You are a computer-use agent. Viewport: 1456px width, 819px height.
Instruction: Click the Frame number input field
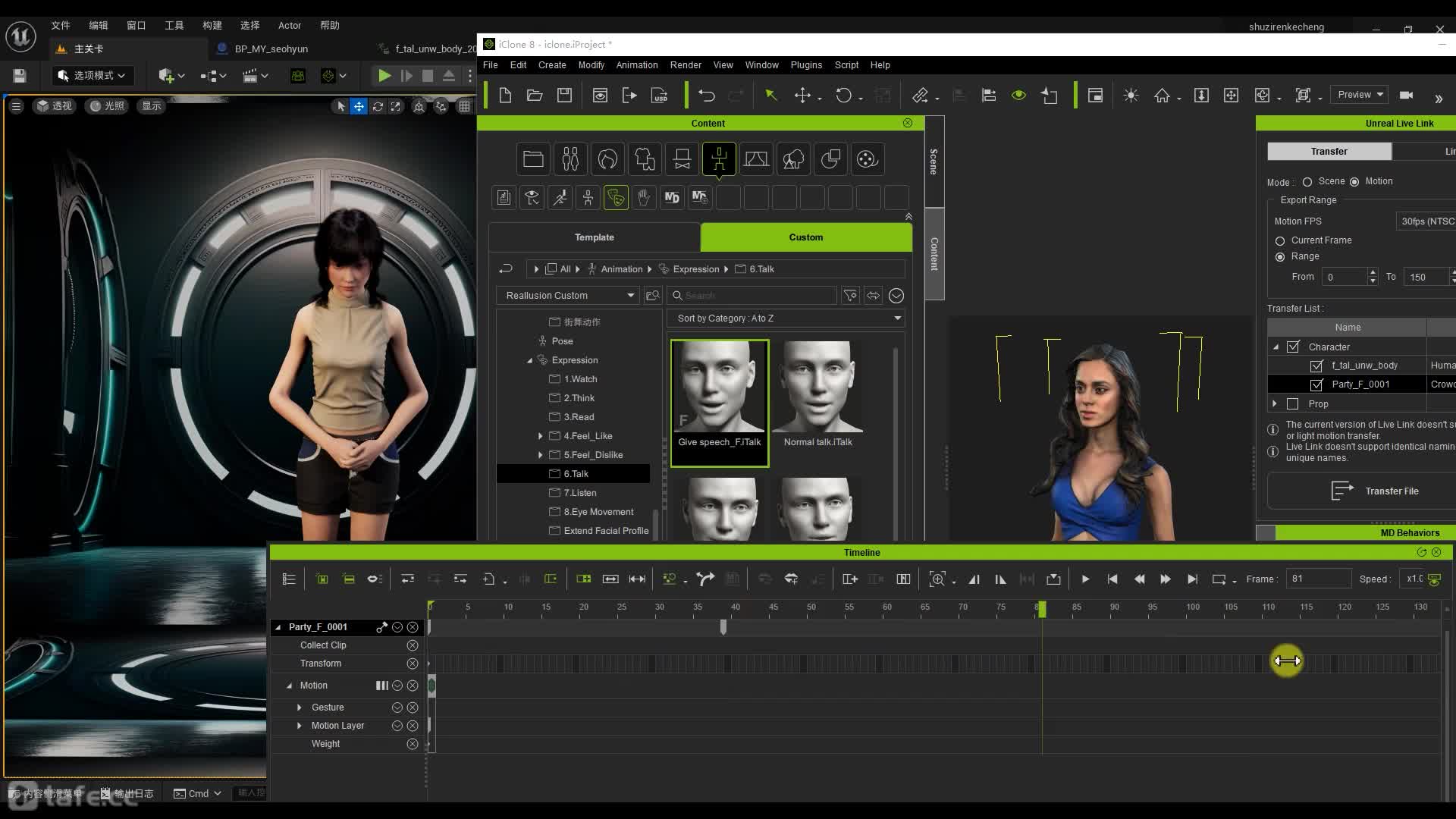point(1318,579)
